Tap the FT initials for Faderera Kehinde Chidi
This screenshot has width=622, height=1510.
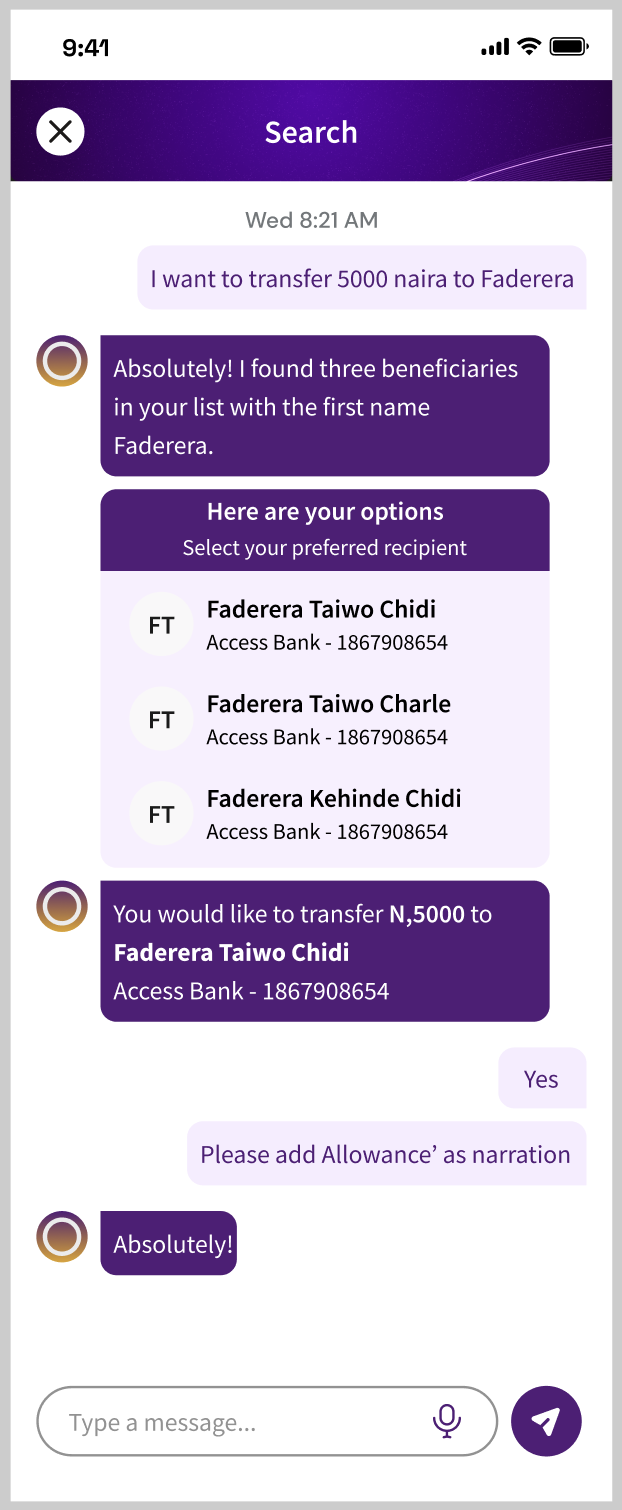(x=161, y=815)
